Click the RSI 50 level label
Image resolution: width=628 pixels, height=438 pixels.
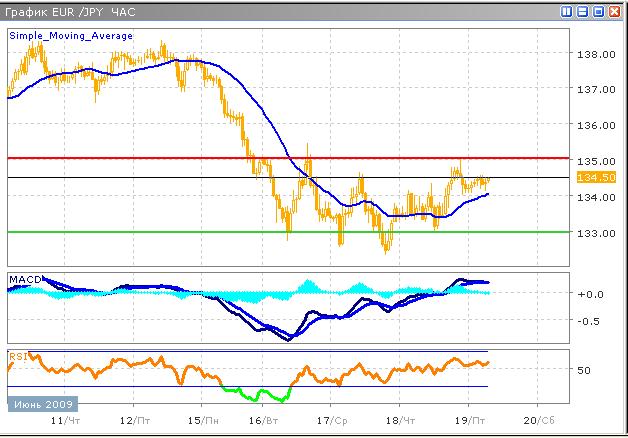click(586, 370)
